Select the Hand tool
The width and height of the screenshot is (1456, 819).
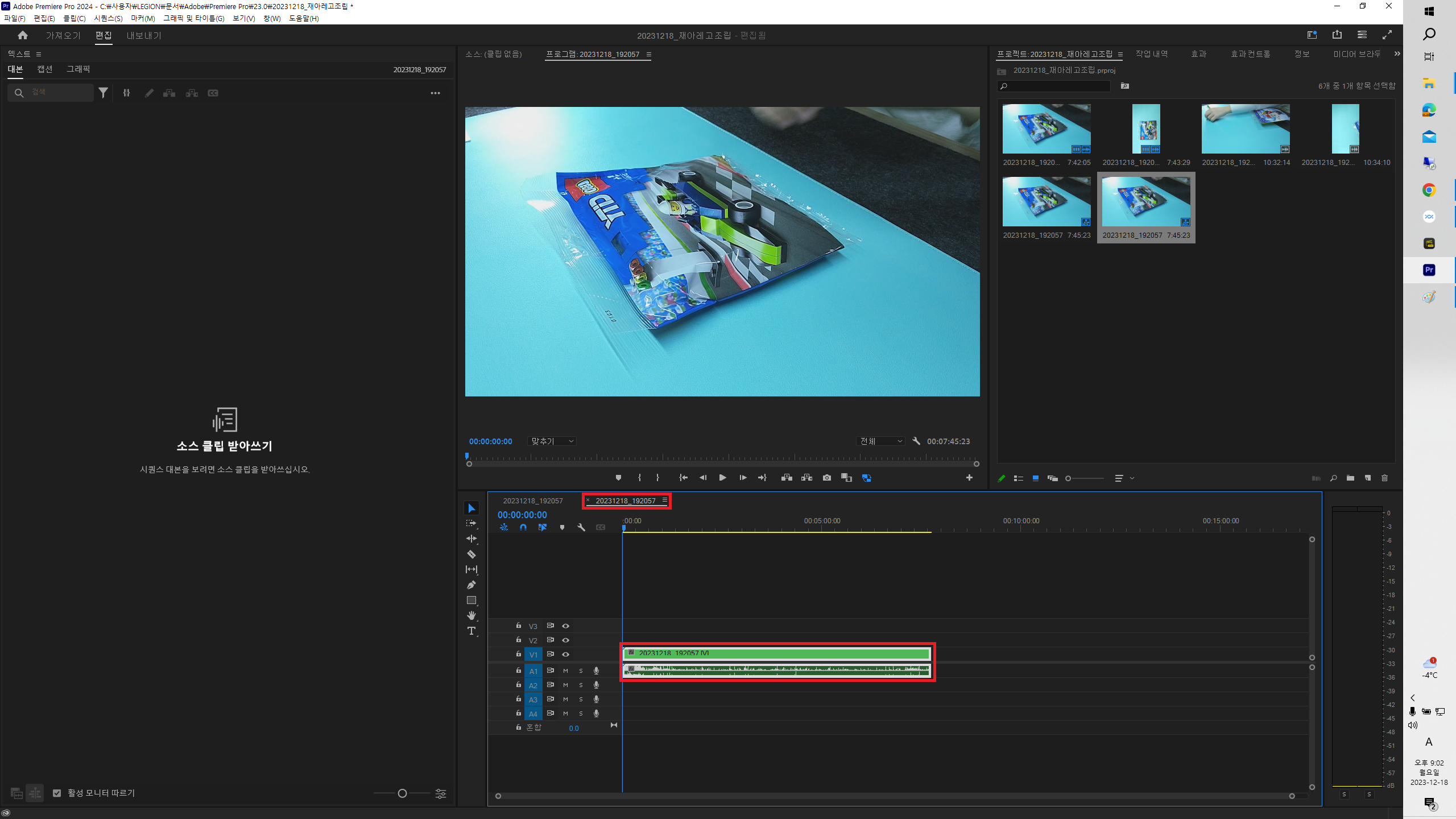tap(471, 615)
